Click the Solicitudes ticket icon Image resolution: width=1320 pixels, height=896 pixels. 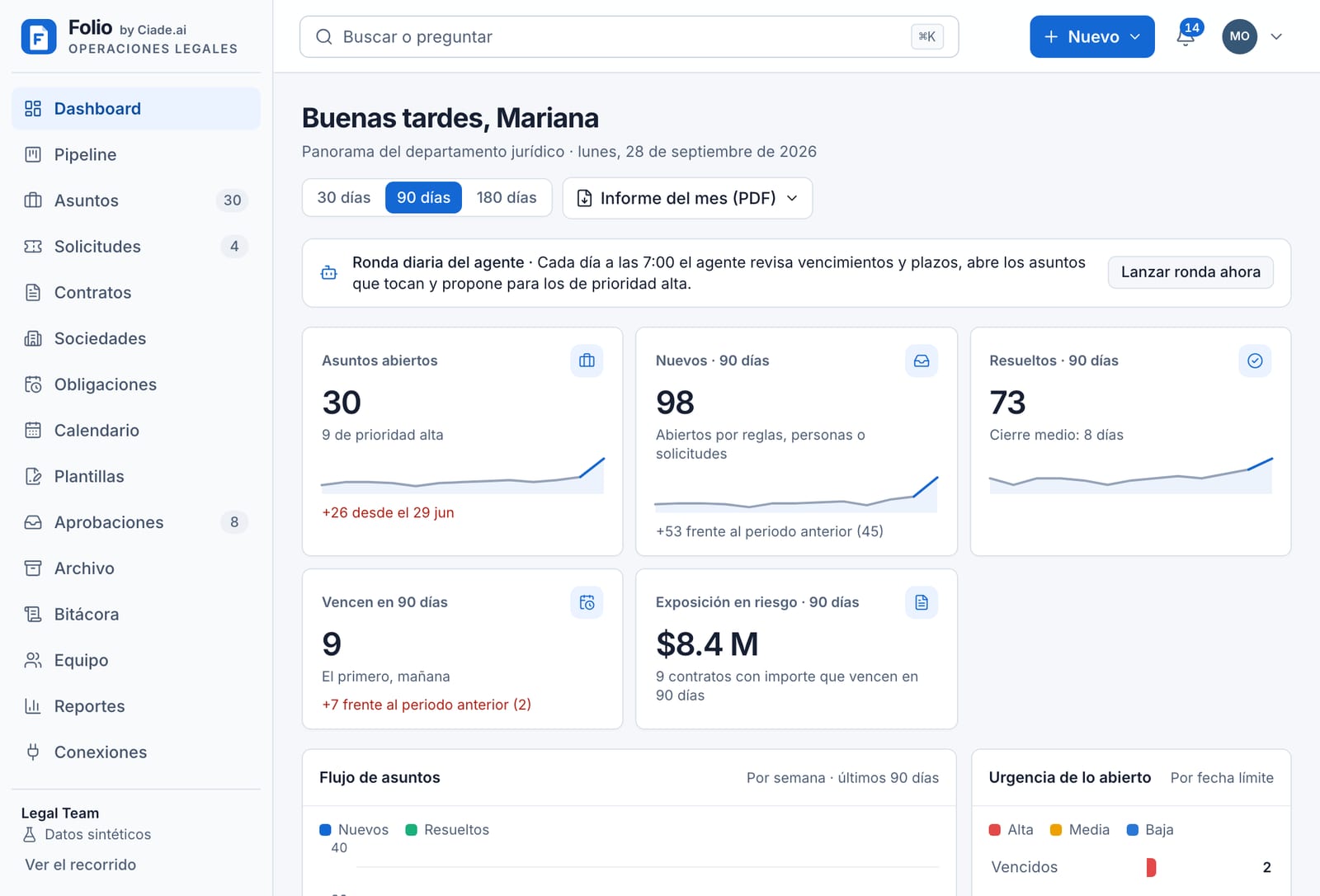pyautogui.click(x=33, y=247)
